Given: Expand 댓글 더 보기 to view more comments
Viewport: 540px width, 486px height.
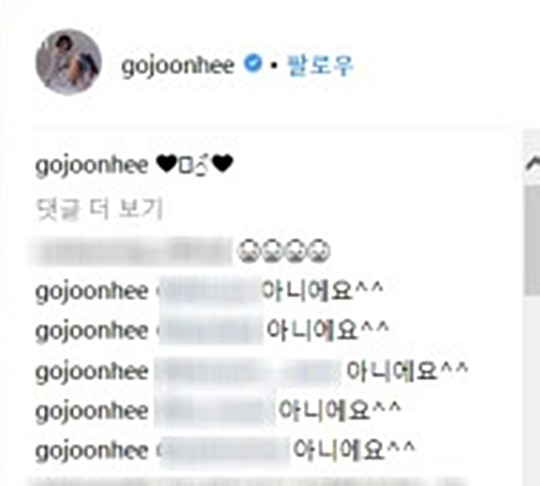Looking at the screenshot, I should tap(100, 209).
